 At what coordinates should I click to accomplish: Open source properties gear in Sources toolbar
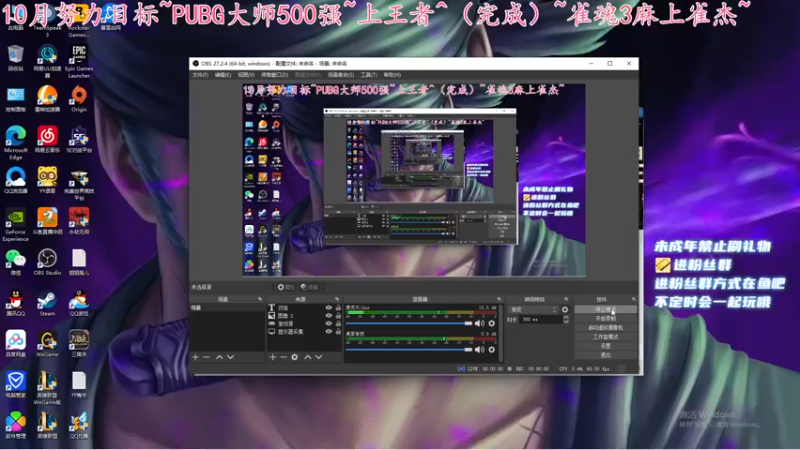click(294, 357)
